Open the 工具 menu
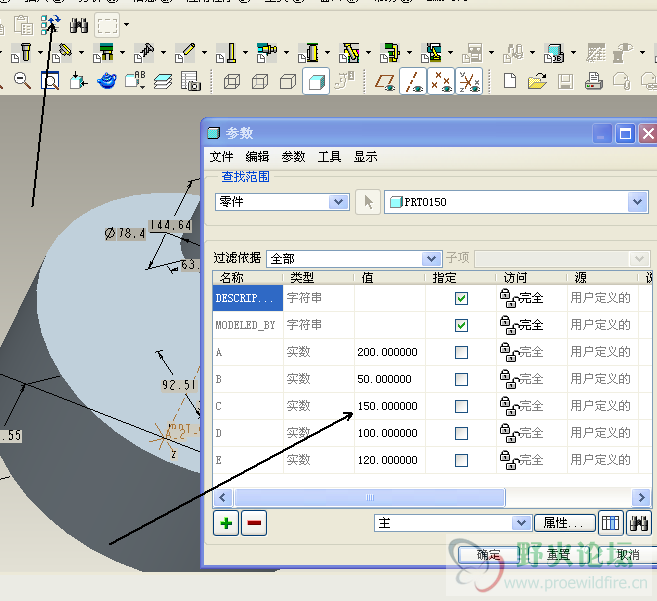The width and height of the screenshot is (657, 601). point(329,157)
